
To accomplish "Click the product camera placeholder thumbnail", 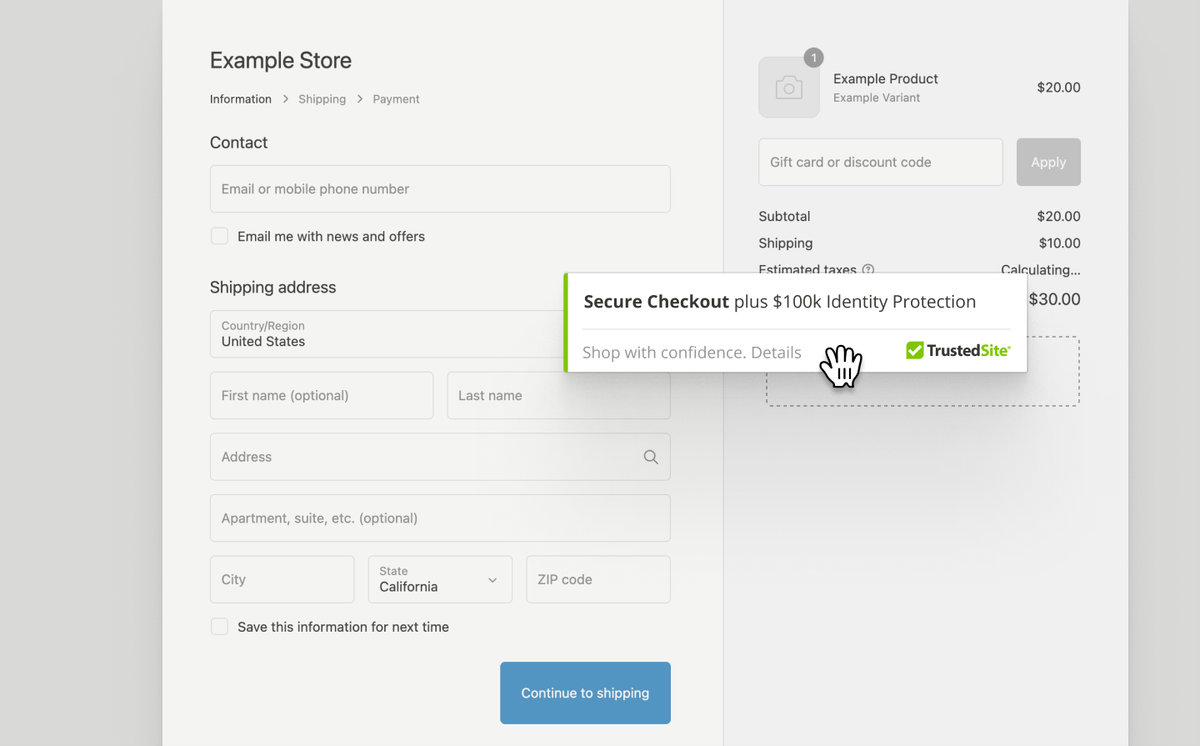I will tap(789, 88).
